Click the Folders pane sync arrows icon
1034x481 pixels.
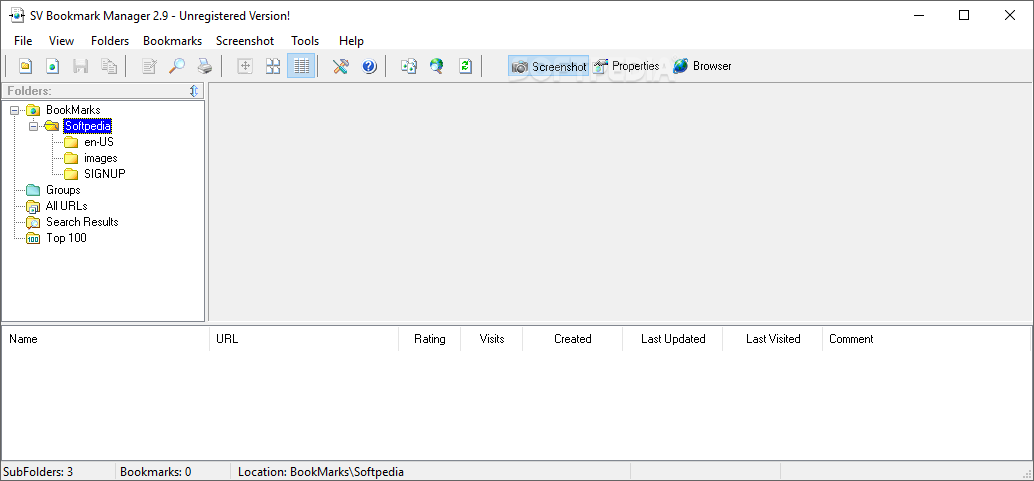(x=194, y=91)
